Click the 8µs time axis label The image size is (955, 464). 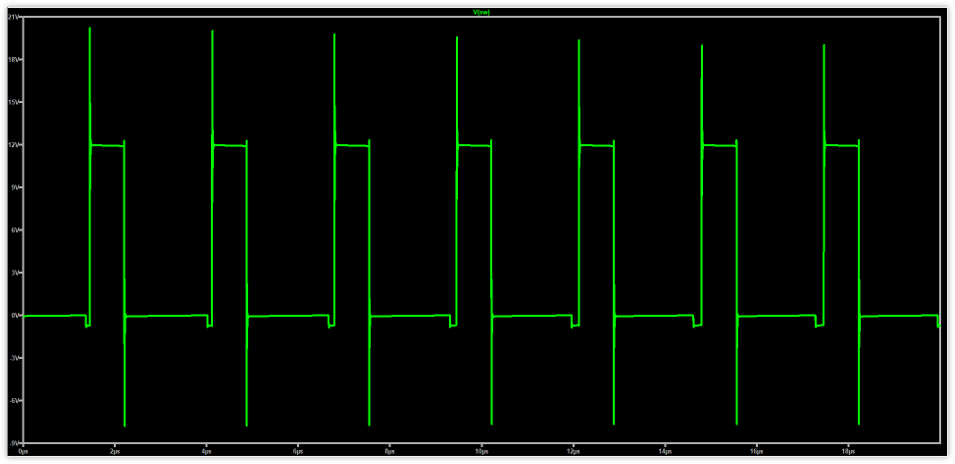[390, 451]
